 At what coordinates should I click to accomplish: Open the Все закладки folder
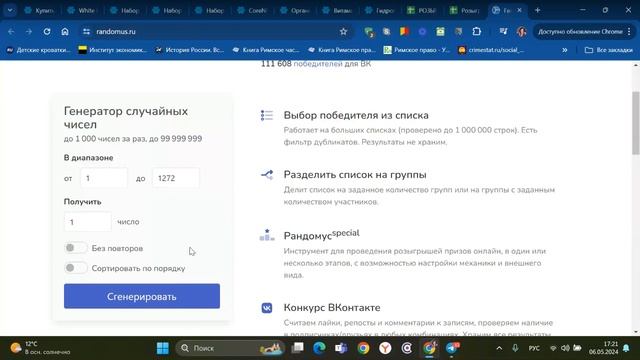(609, 50)
